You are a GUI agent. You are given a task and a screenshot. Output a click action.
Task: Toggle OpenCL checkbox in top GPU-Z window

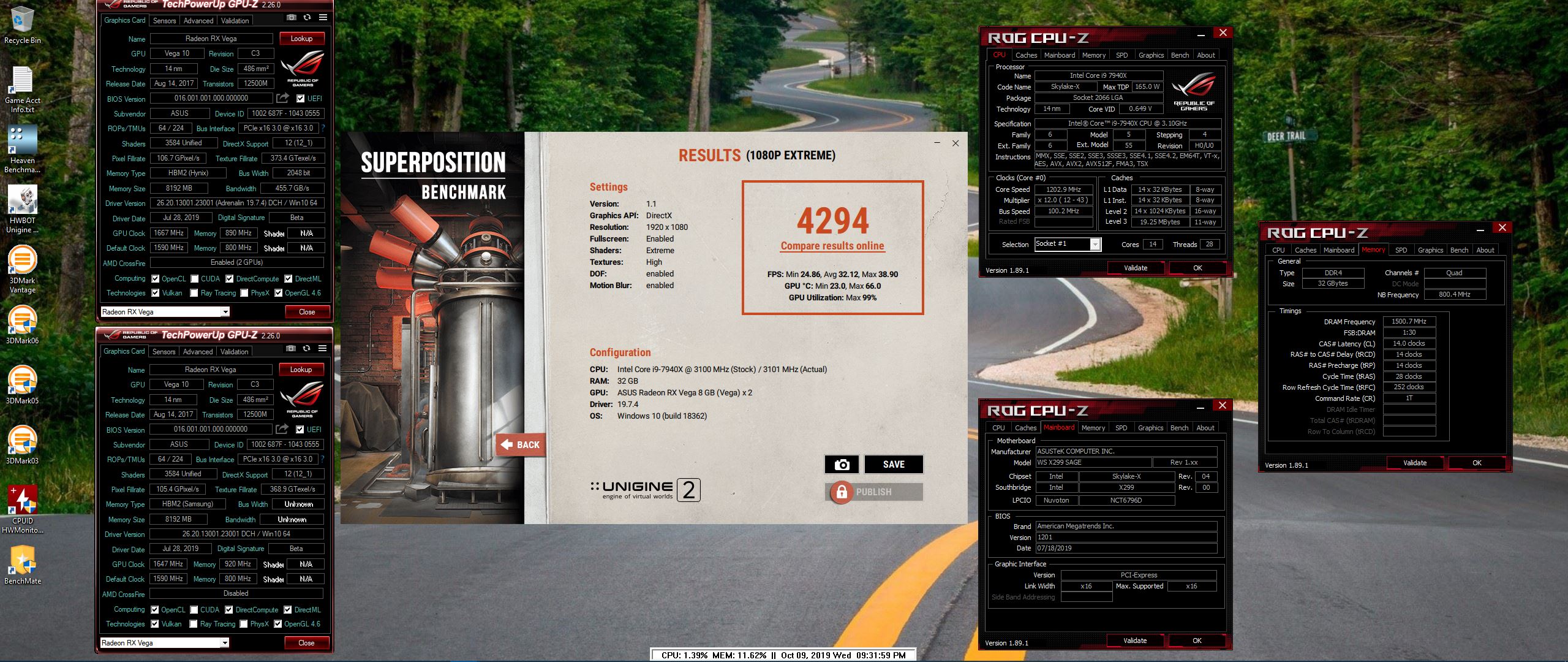click(x=155, y=279)
